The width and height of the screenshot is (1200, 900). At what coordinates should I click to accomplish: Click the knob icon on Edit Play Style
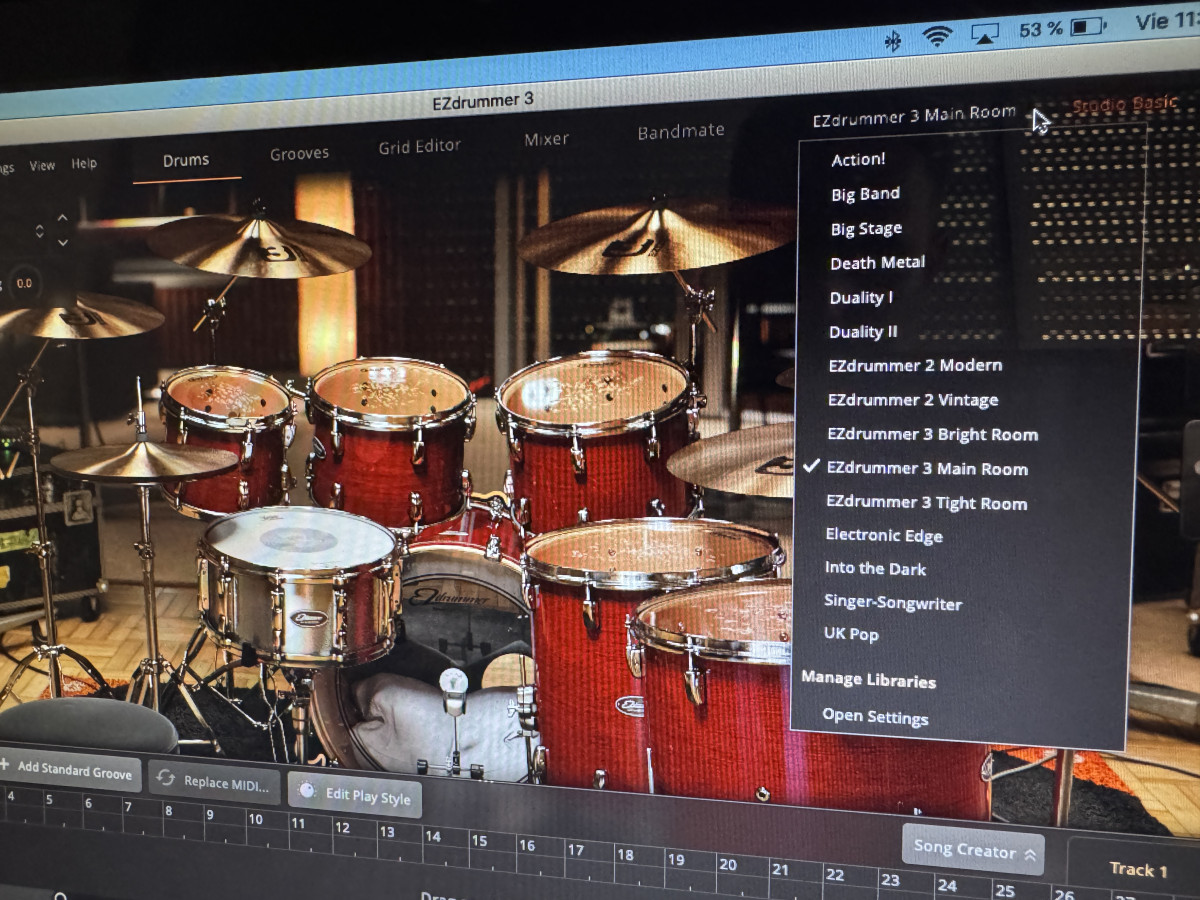[x=307, y=792]
